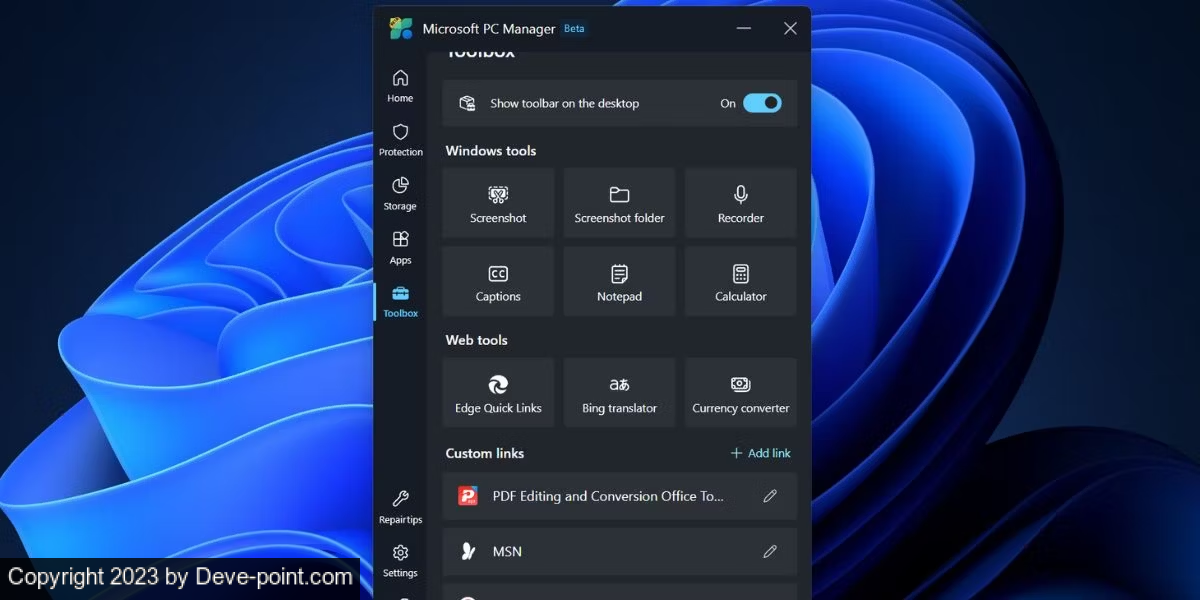Screen dimensions: 1200x600
Task: Minimize the PC Manager window
Action: tap(744, 28)
